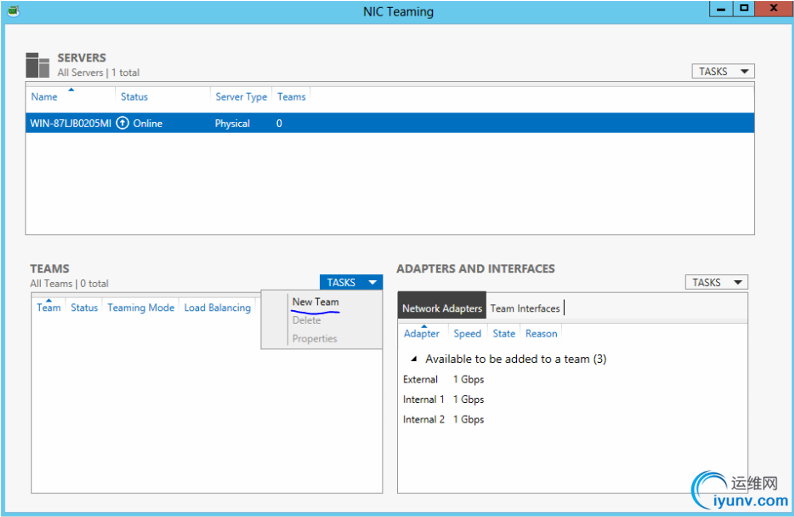Minimize the NIC Teaming window
794x517 pixels.
coord(721,9)
